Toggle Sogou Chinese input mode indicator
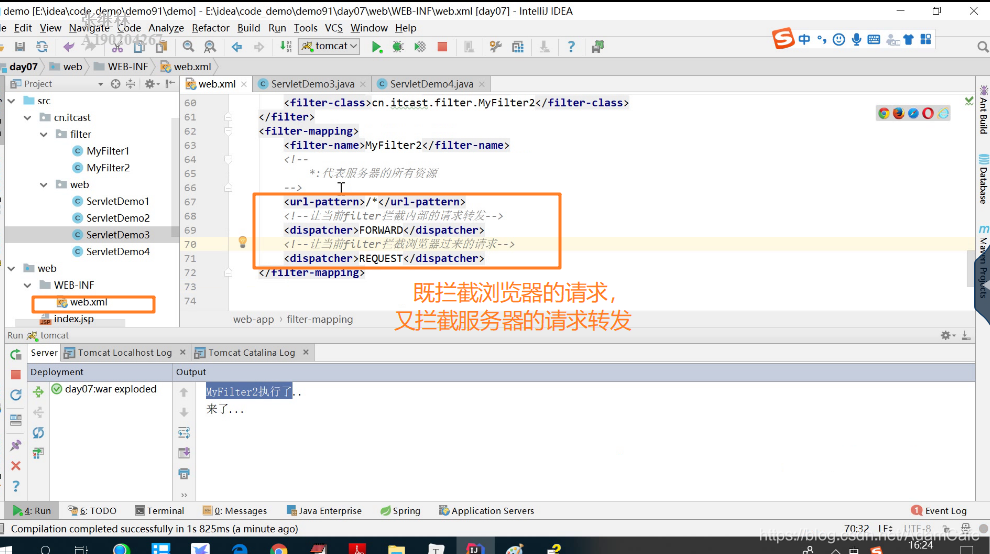 (804, 39)
